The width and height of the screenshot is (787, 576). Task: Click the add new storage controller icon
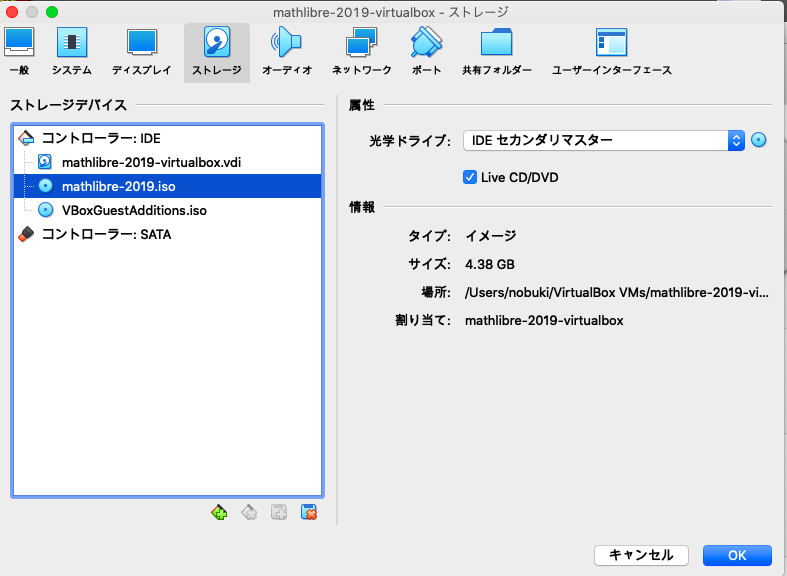[x=219, y=512]
